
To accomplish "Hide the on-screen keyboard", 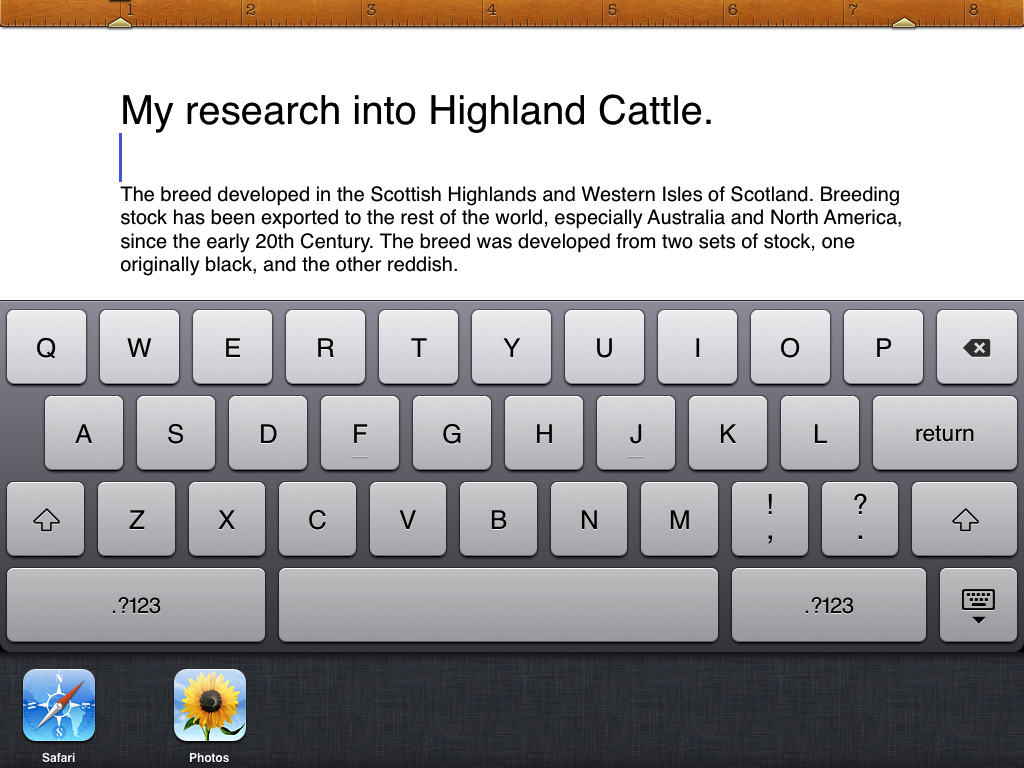I will click(x=978, y=605).
